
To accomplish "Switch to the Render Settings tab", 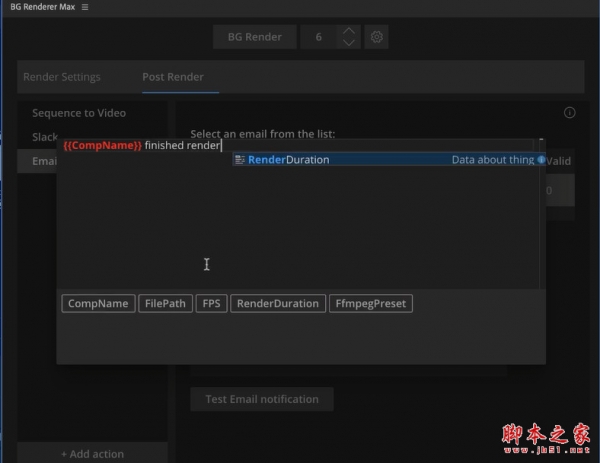I will pos(62,77).
